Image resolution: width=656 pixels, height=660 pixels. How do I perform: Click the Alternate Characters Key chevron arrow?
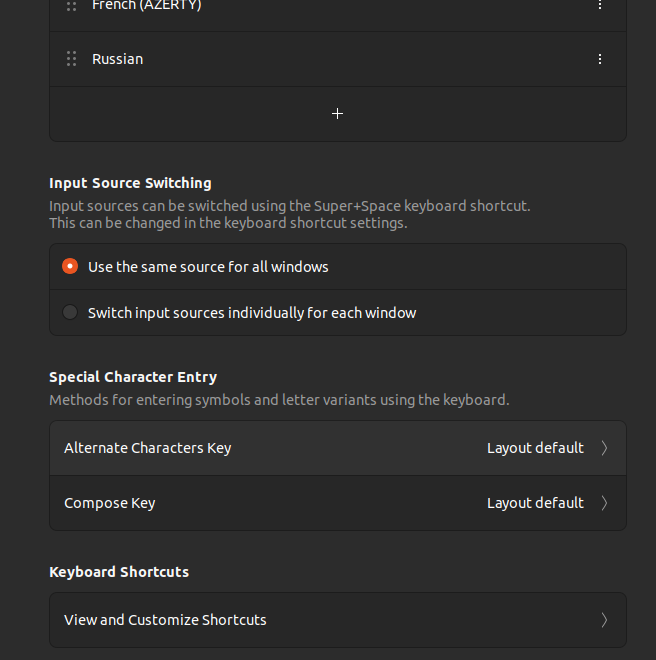point(604,448)
